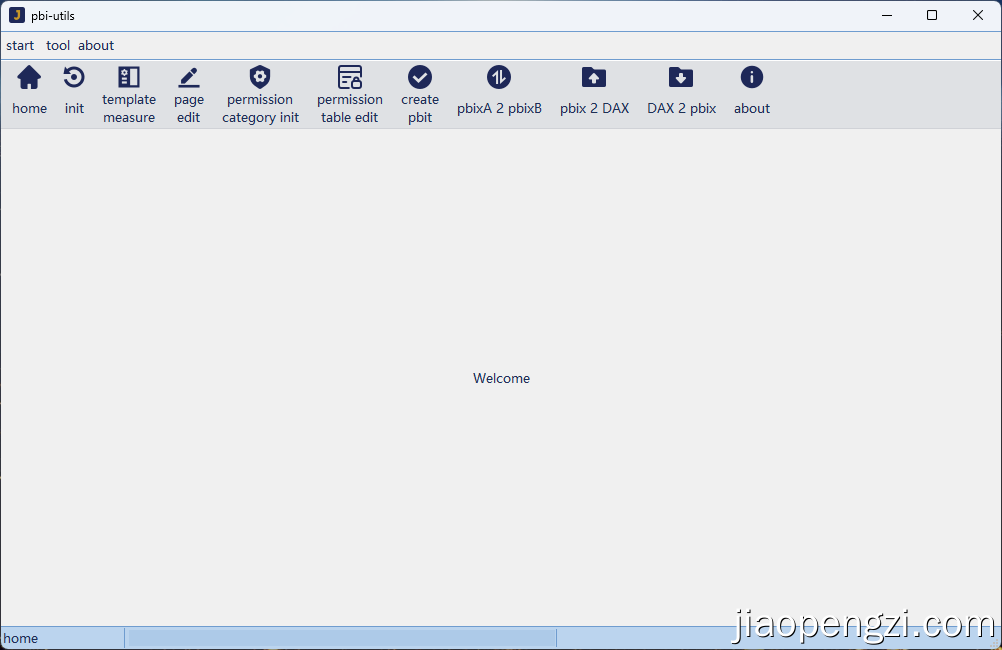Open the template measure tool

pos(129,78)
